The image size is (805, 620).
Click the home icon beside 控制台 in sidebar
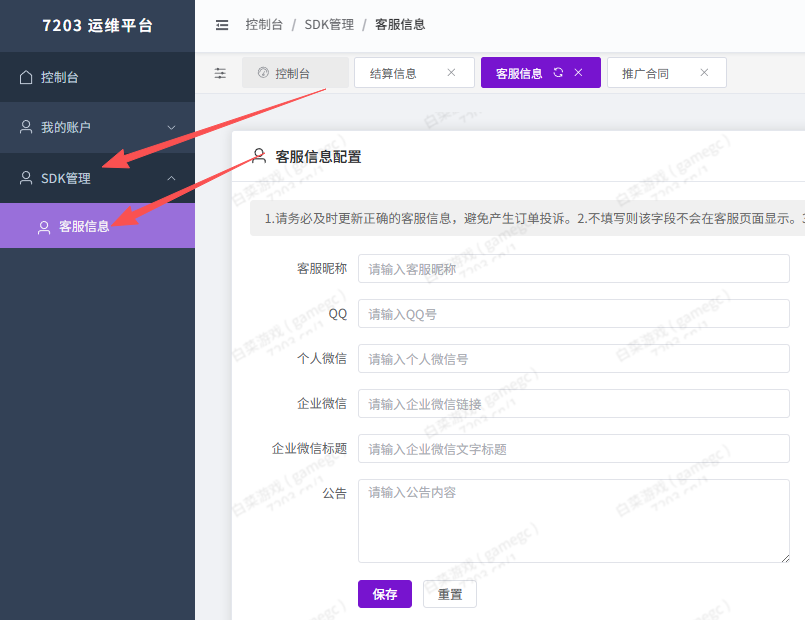click(26, 77)
